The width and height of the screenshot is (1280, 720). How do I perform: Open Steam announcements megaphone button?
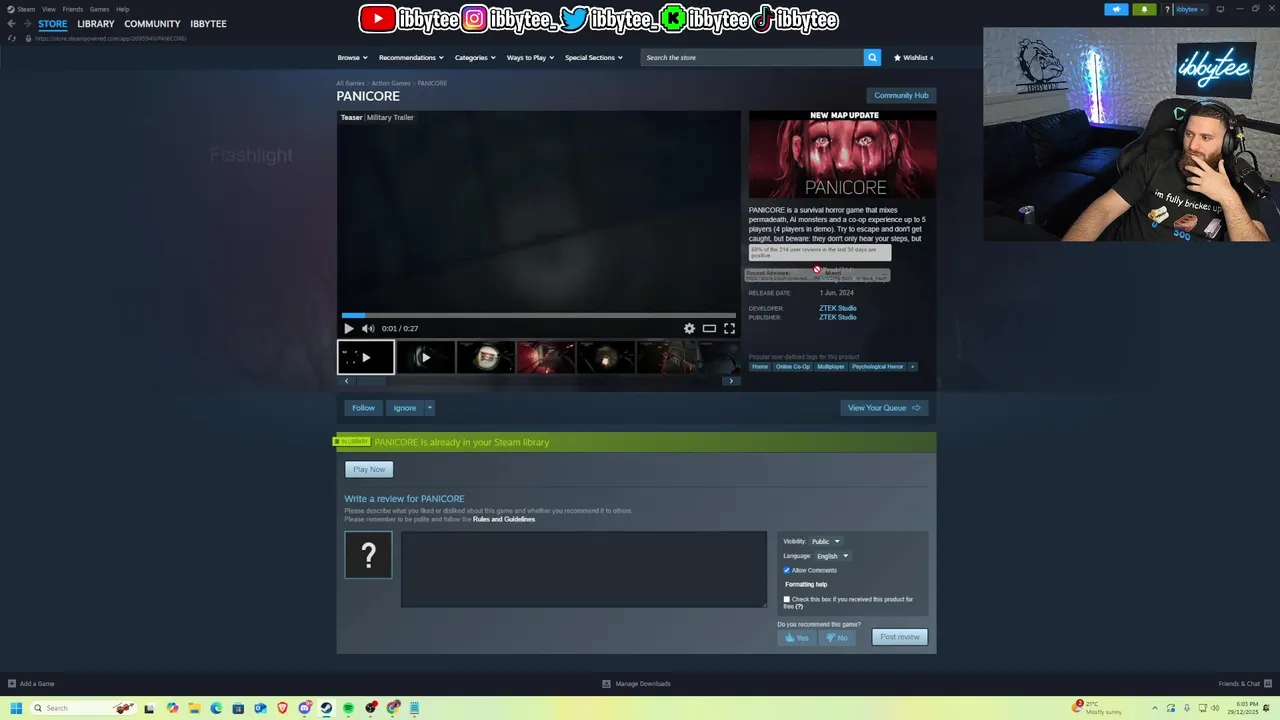1117,9
